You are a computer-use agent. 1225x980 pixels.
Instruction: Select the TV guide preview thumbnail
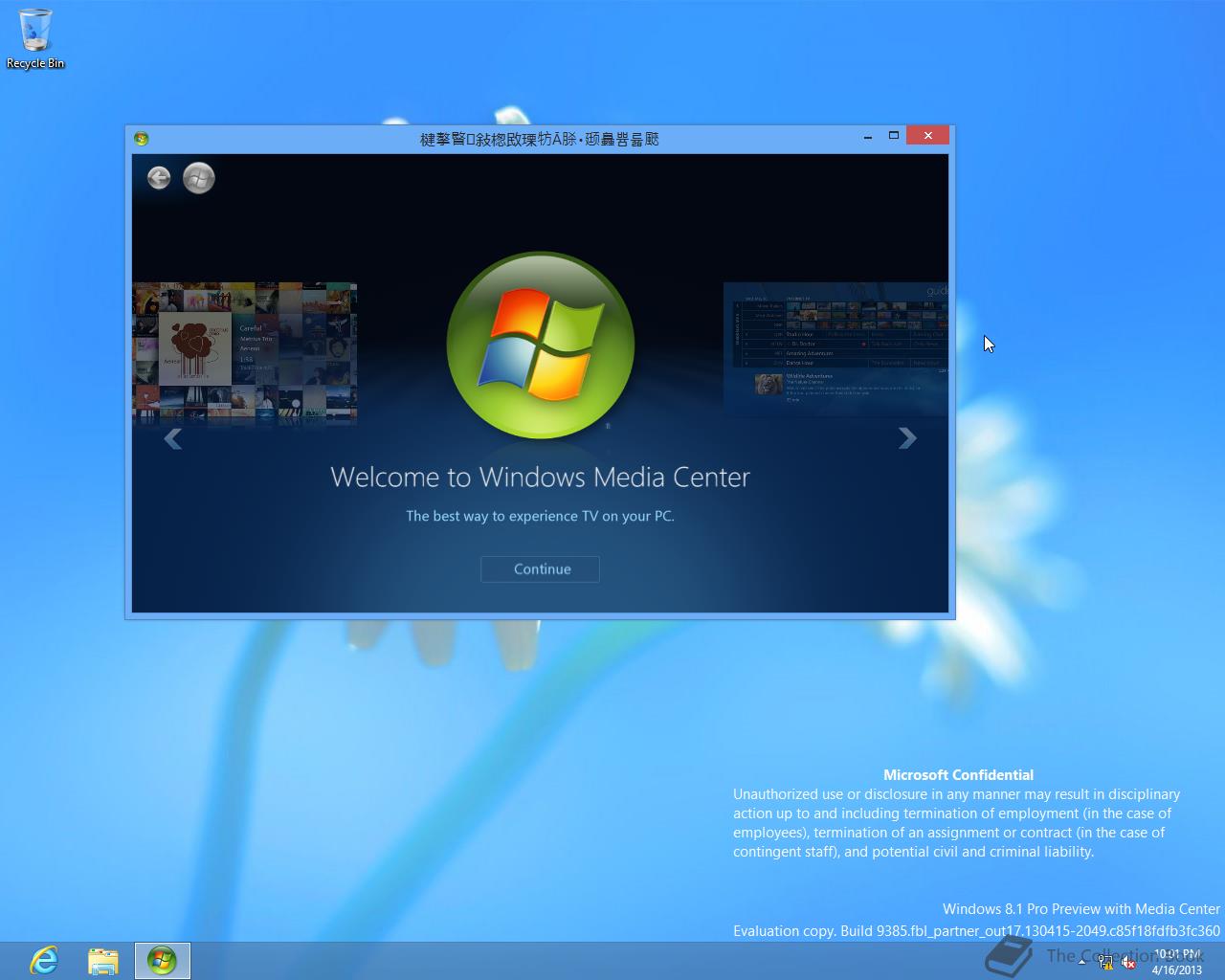(x=835, y=349)
